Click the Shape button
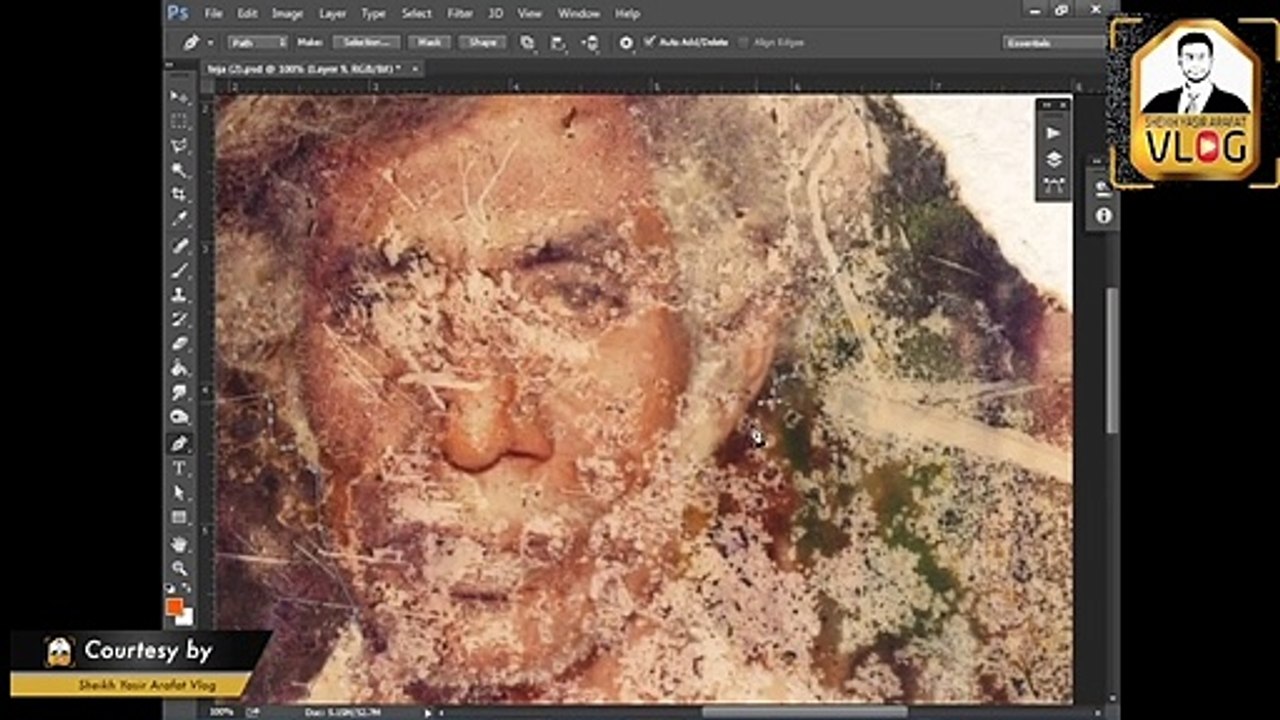 [483, 42]
